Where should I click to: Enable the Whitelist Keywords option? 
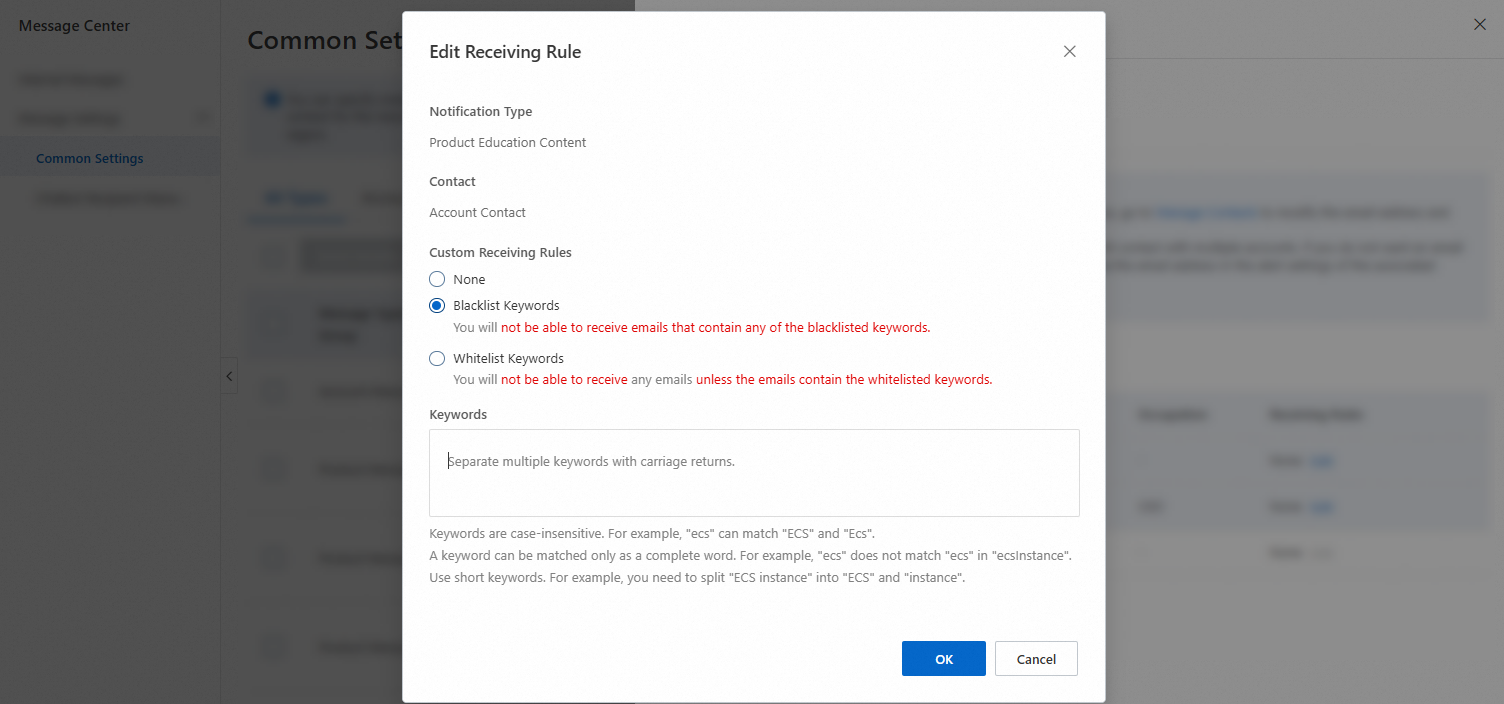[x=437, y=359]
